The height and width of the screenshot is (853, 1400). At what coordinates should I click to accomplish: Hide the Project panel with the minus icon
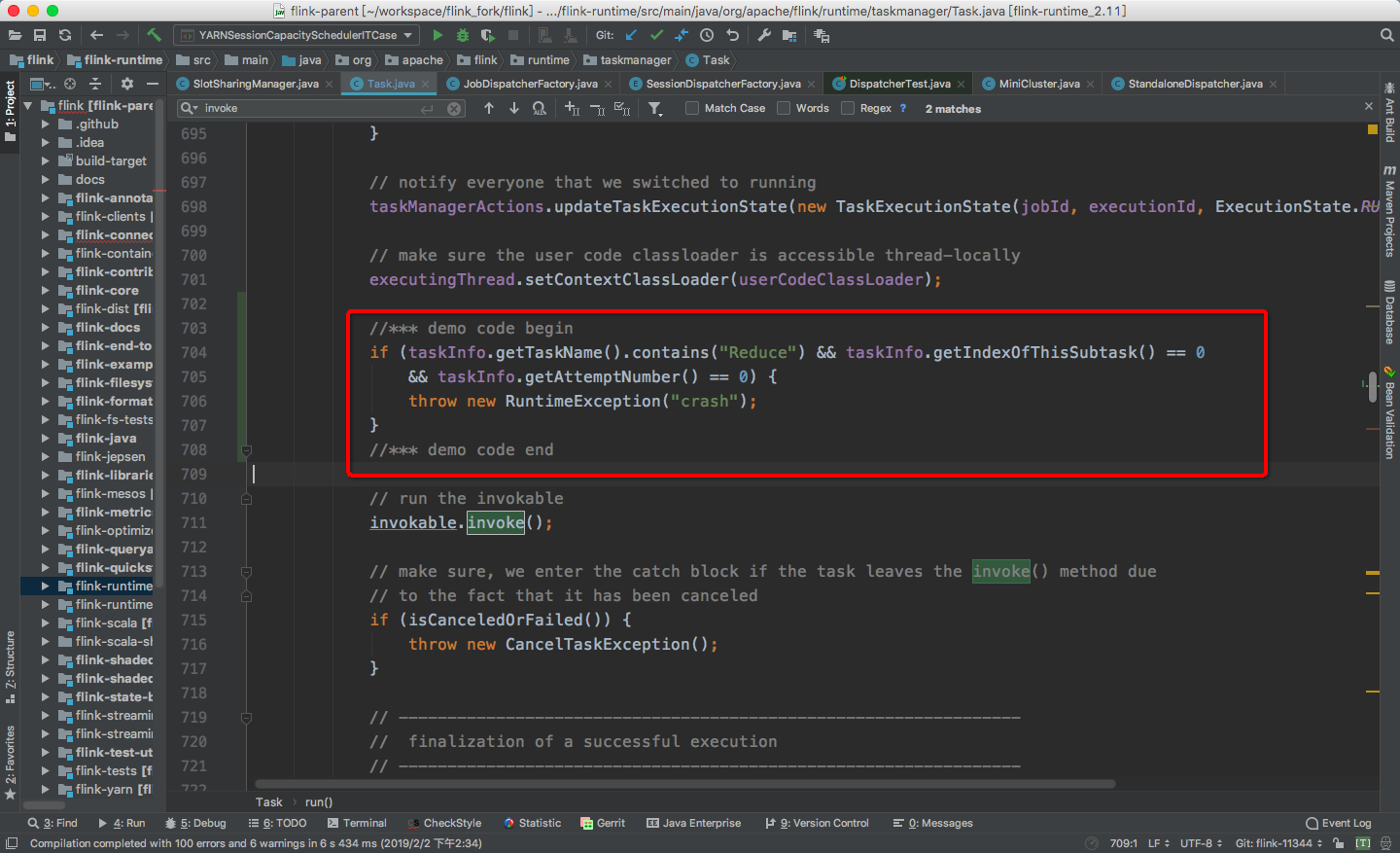(x=152, y=84)
